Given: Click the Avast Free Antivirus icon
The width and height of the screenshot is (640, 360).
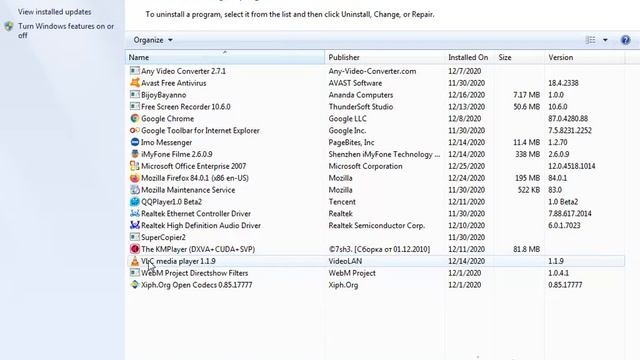Looking at the screenshot, I should click(135, 83).
